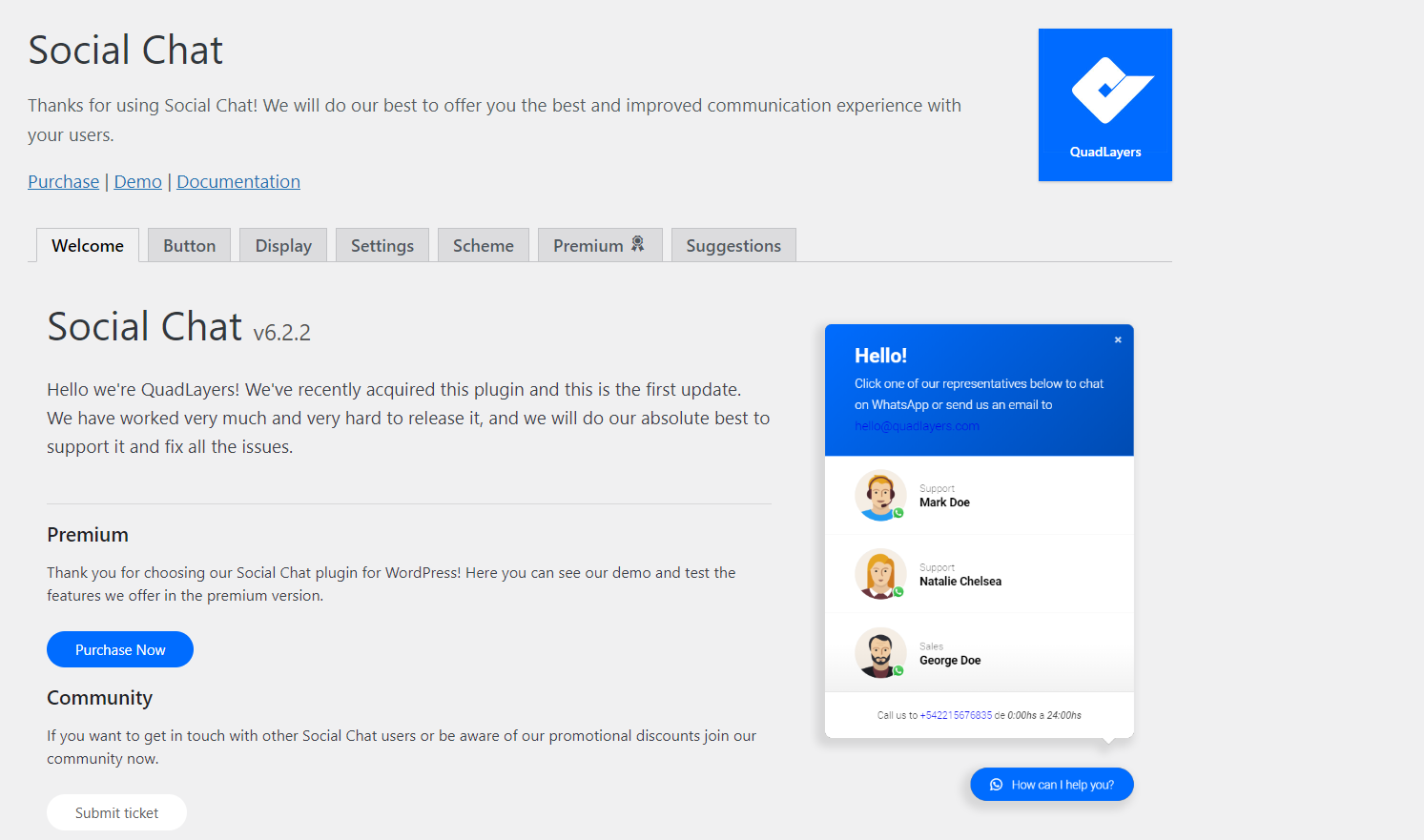Switch to the Display tab
This screenshot has height=840, width=1424.
point(283,245)
